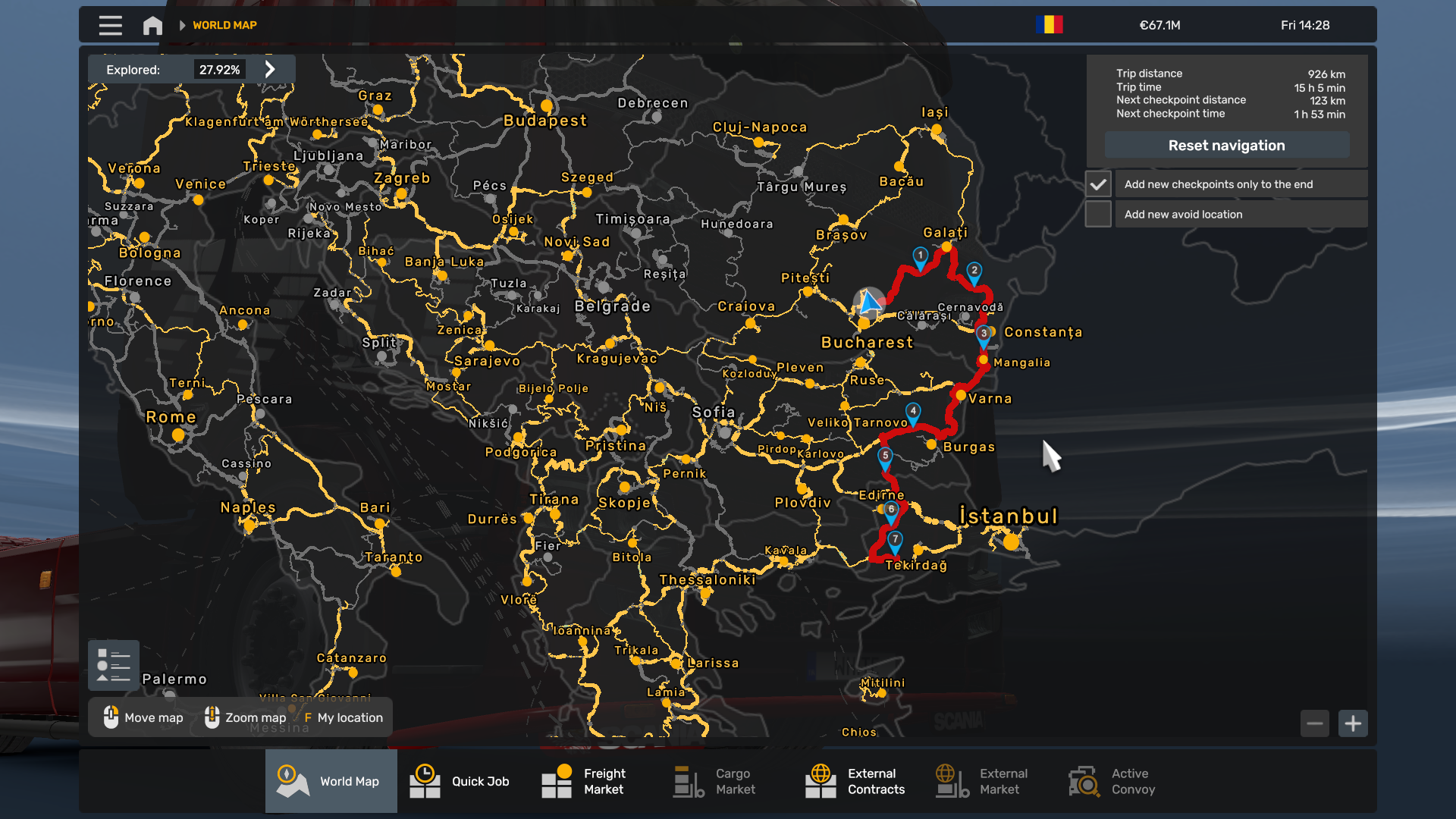Click the home icon in header
The image size is (1456, 819).
point(152,25)
